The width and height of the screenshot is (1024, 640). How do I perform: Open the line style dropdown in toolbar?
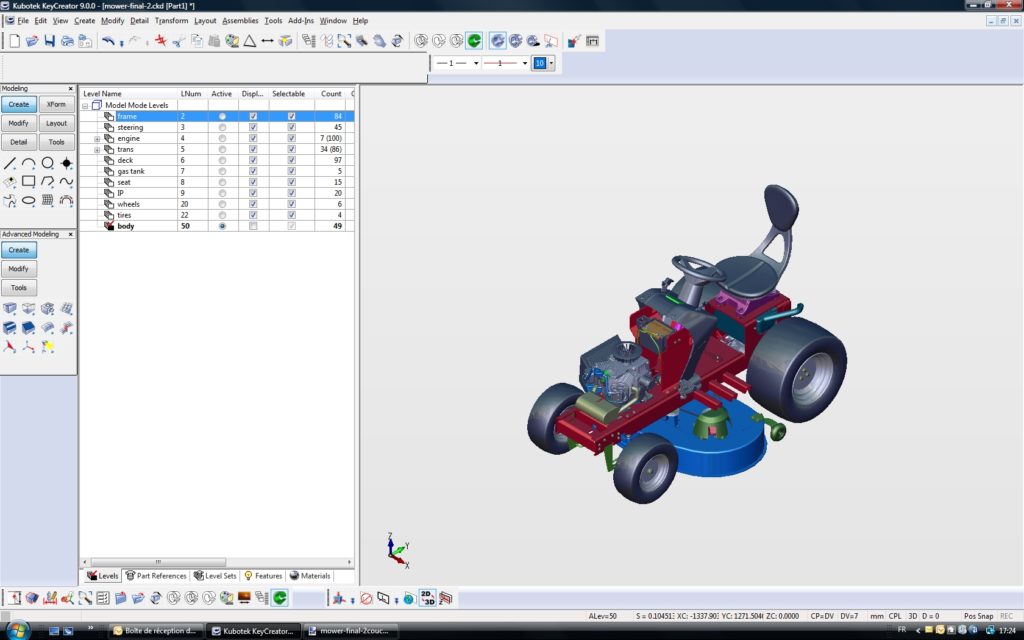[477, 63]
